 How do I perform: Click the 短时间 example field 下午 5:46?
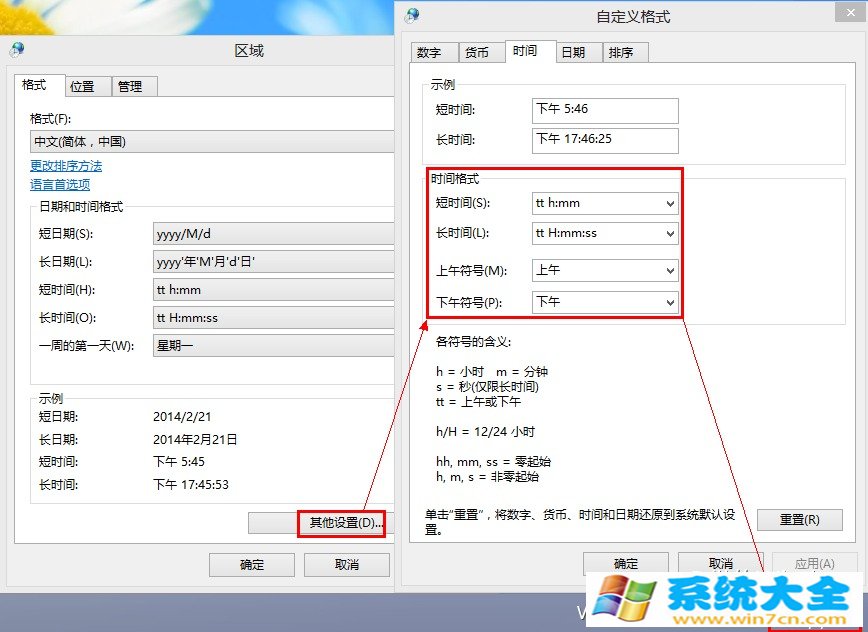(605, 110)
